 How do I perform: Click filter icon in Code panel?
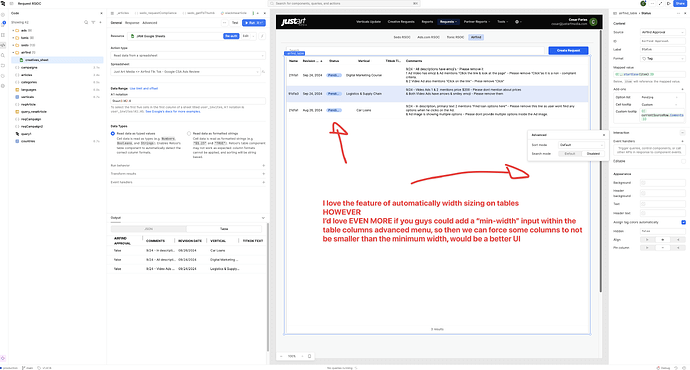[93, 22]
